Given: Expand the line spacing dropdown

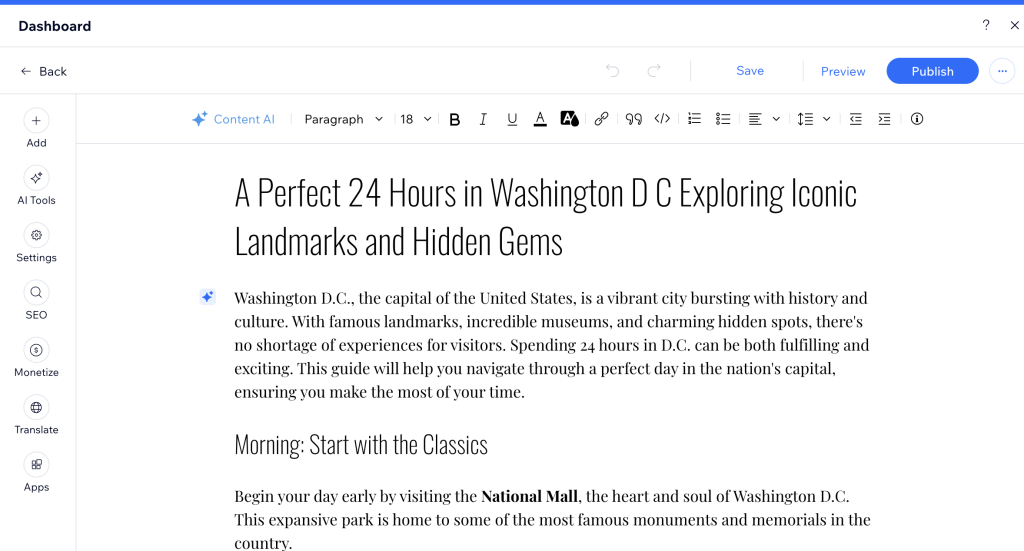Looking at the screenshot, I should pyautogui.click(x=813, y=119).
